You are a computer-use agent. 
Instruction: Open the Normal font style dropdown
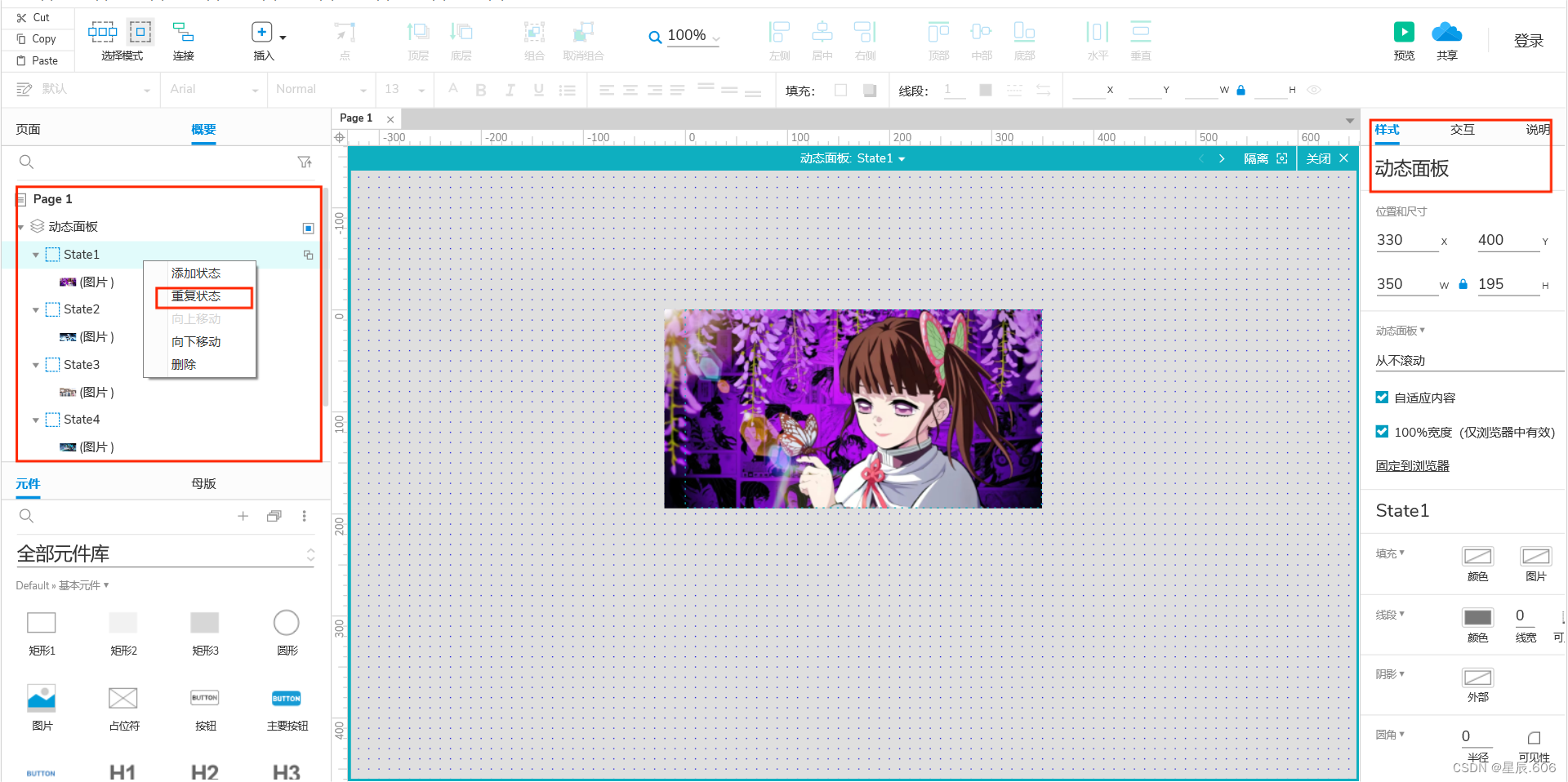tap(321, 90)
